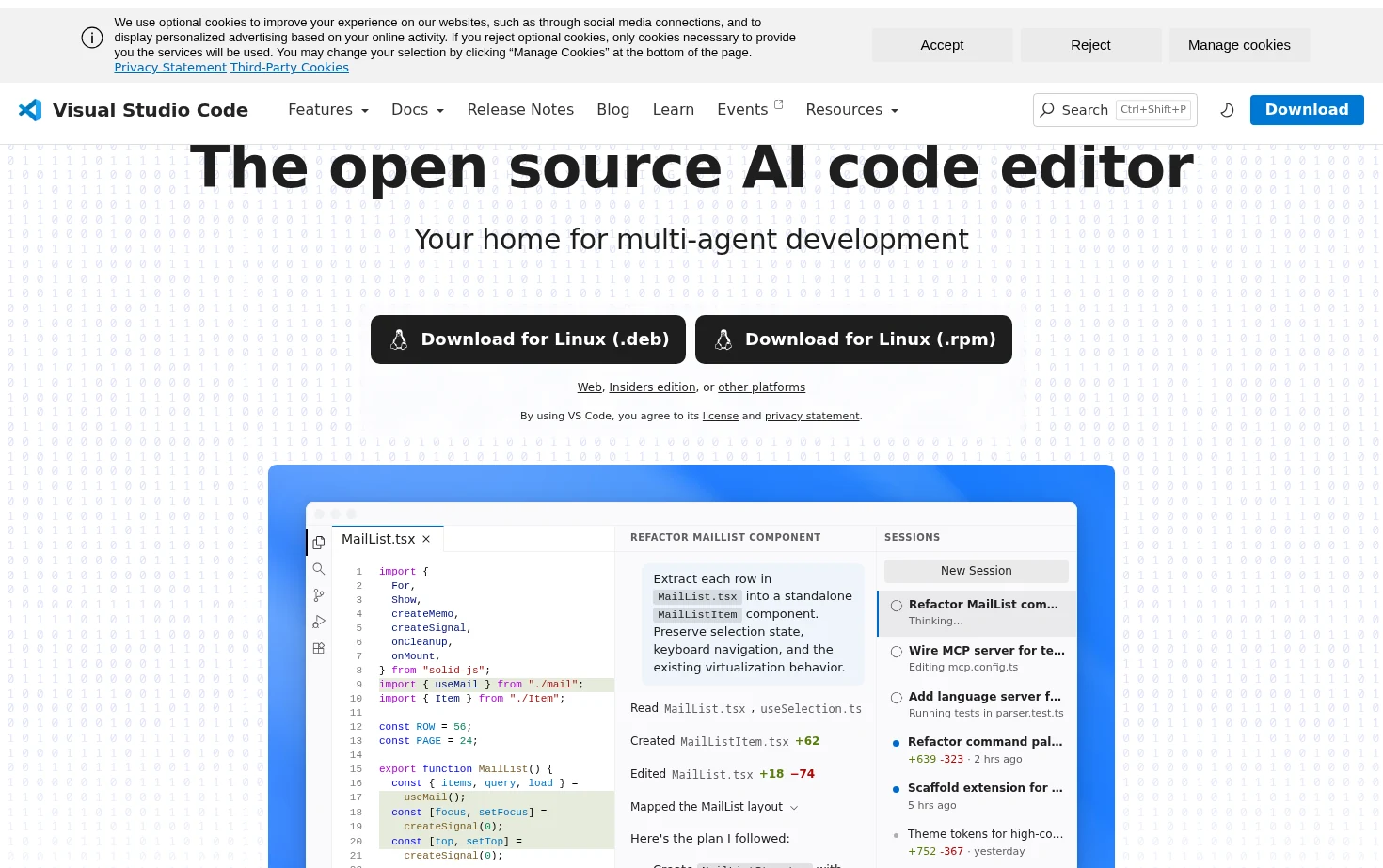Viewport: 1383px width, 868px height.
Task: Select the Scaffold extension for ... session title
Action: 985,788
